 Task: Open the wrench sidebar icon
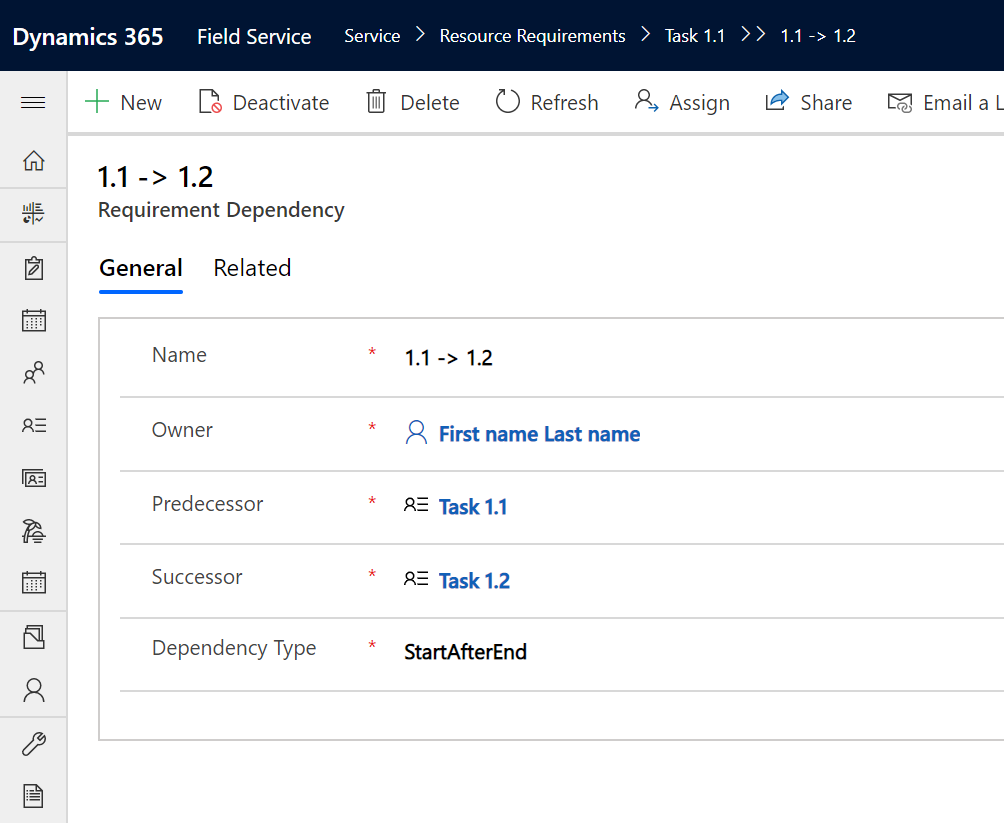click(33, 744)
